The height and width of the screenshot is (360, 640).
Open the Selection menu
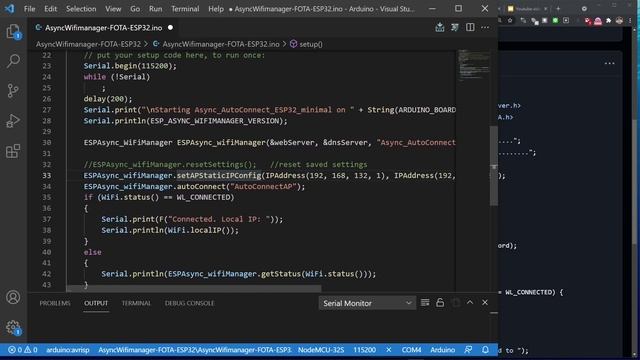point(81,9)
